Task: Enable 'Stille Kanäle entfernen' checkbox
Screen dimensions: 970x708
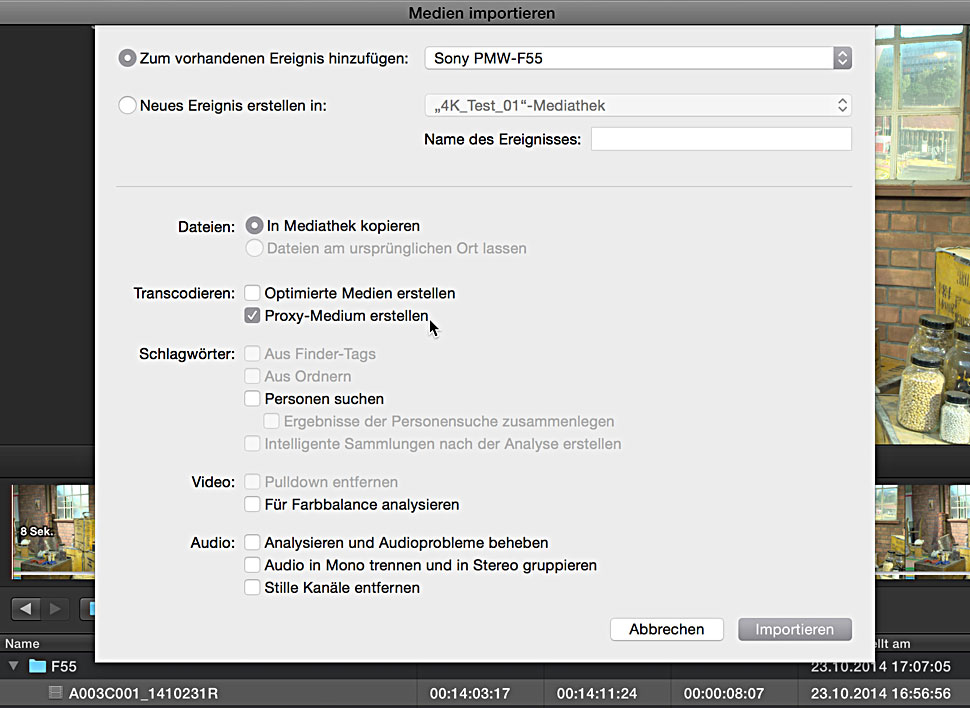Action: [x=253, y=588]
